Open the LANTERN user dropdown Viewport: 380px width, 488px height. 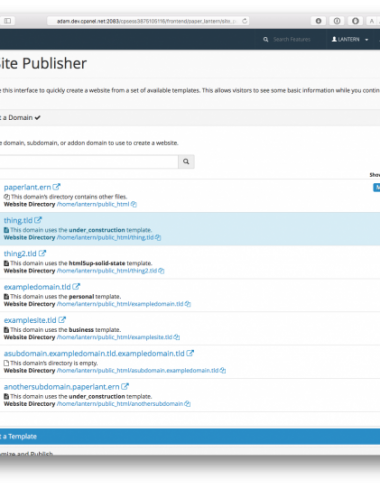(350, 39)
